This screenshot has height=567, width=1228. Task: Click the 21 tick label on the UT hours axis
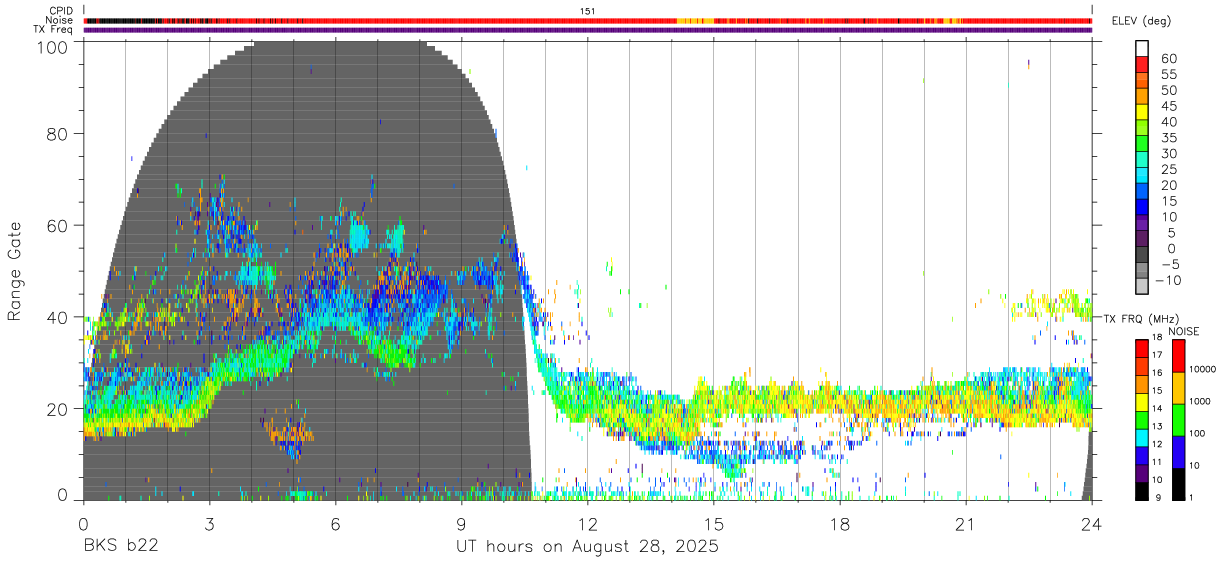pyautogui.click(x=965, y=524)
